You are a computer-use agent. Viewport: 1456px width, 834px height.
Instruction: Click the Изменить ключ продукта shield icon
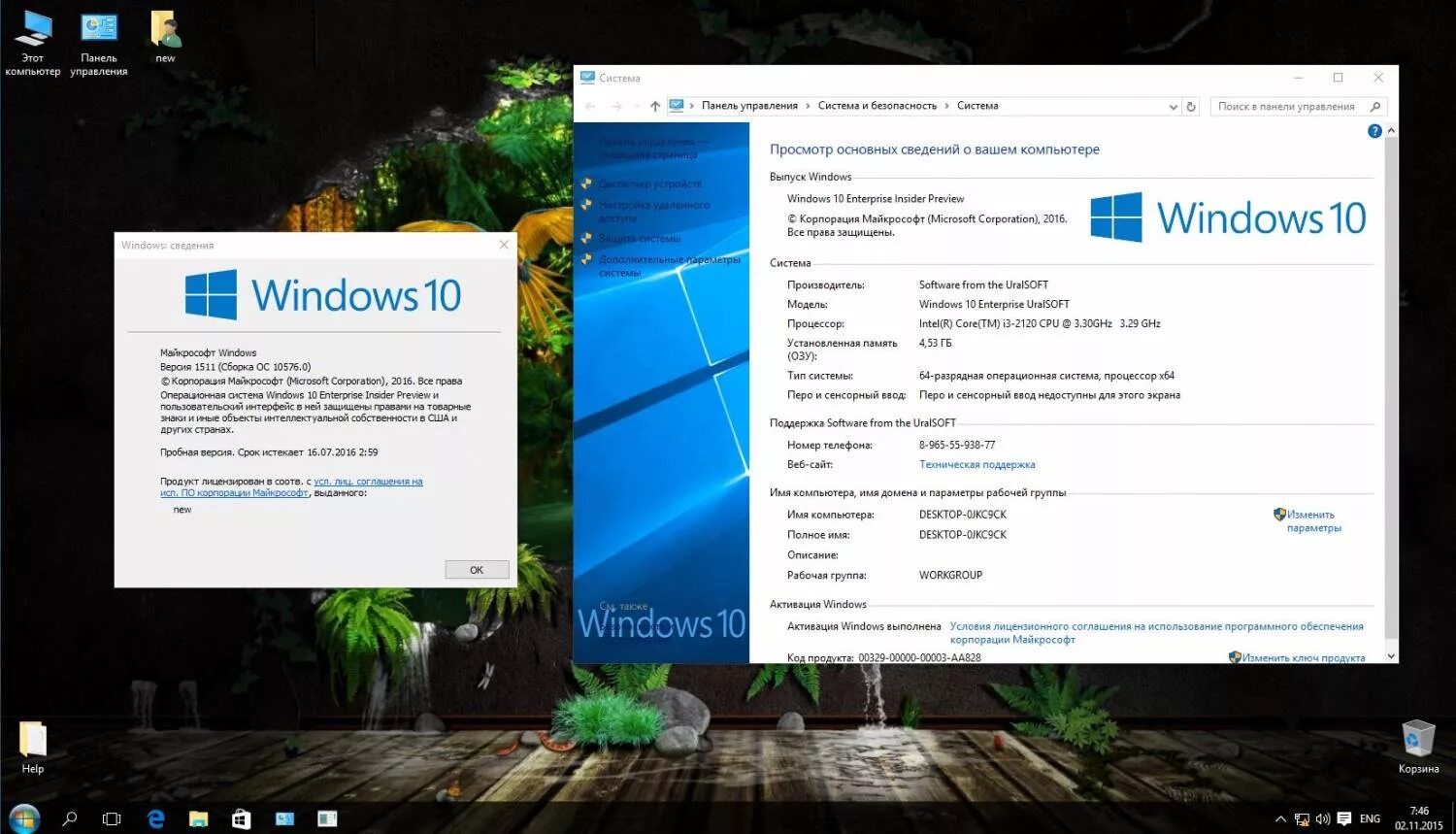point(1236,657)
